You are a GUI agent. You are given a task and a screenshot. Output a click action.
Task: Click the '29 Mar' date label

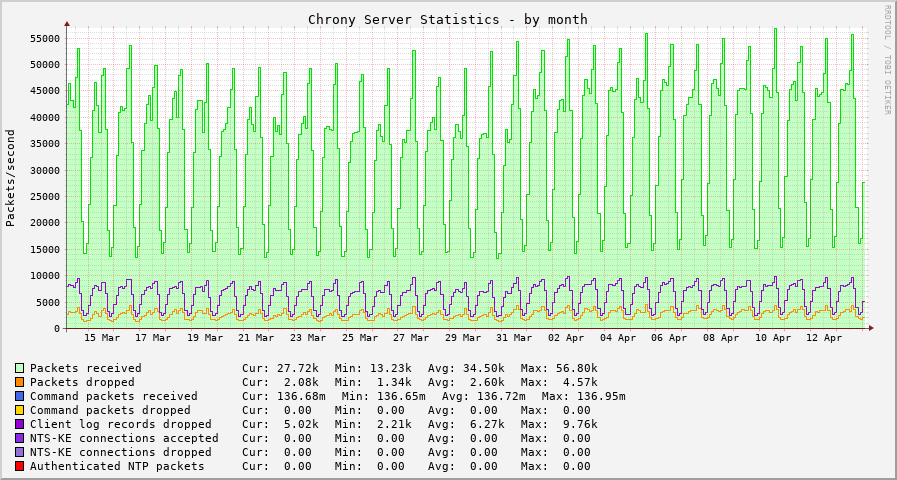(x=463, y=338)
